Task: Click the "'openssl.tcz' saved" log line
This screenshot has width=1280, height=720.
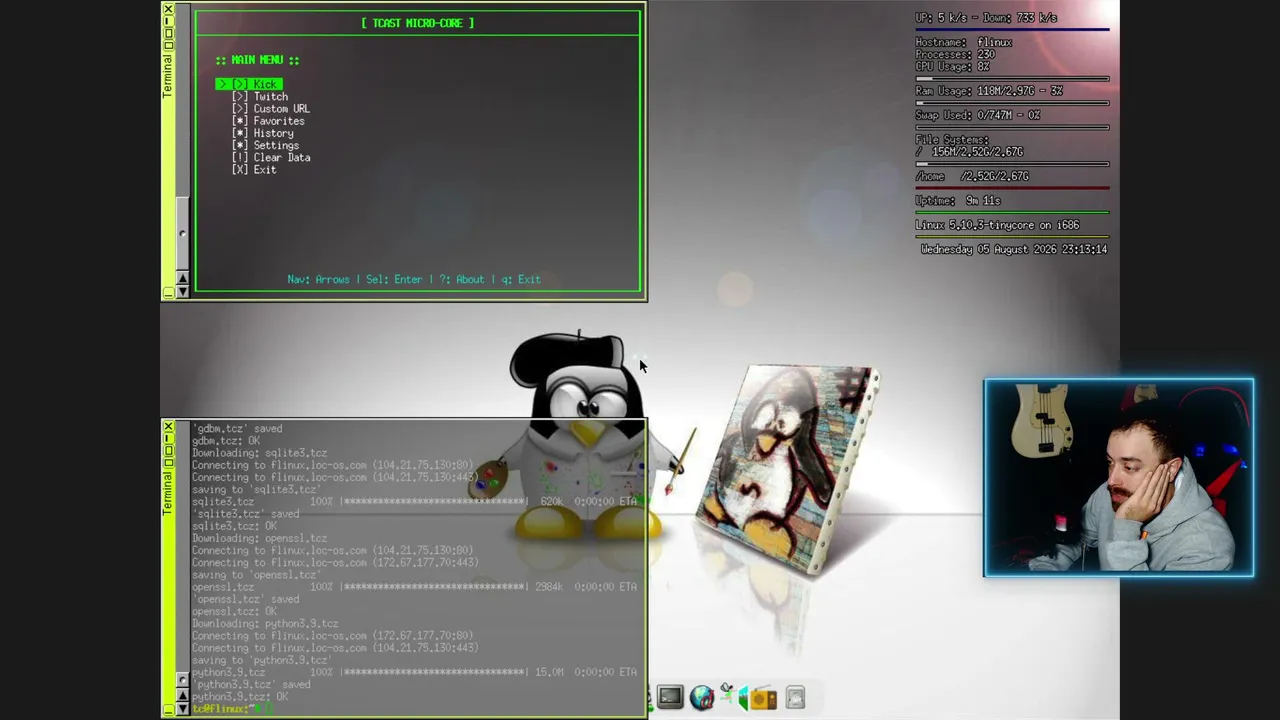Action: (246, 599)
